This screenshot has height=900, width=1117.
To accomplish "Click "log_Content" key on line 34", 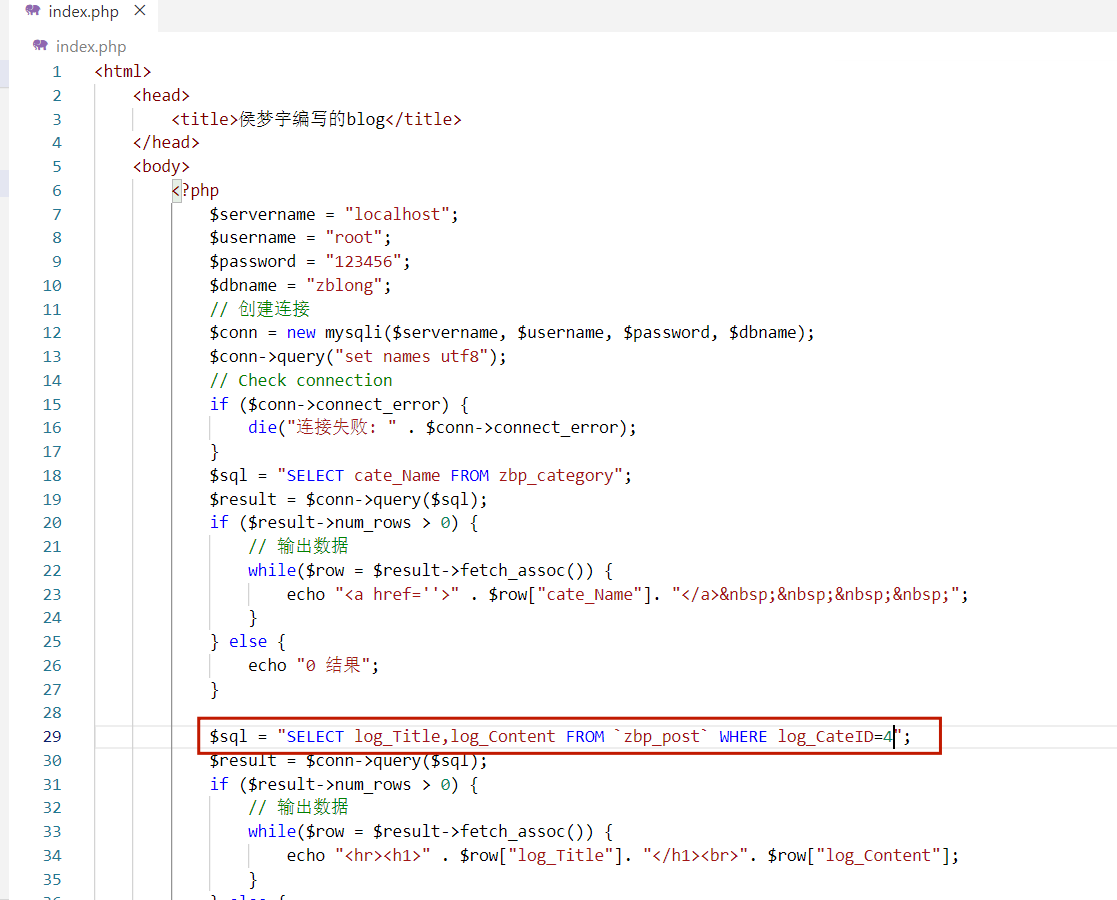I will (x=878, y=856).
